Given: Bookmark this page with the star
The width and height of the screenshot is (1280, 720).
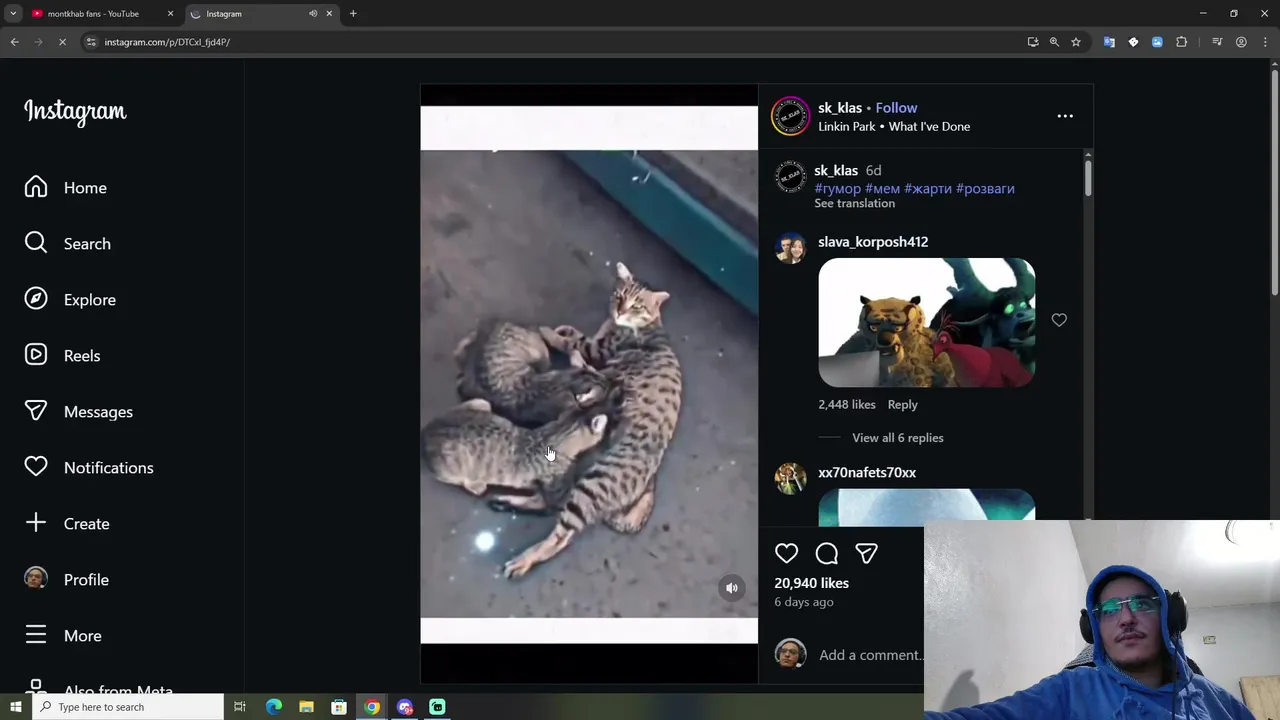Looking at the screenshot, I should click(1076, 42).
